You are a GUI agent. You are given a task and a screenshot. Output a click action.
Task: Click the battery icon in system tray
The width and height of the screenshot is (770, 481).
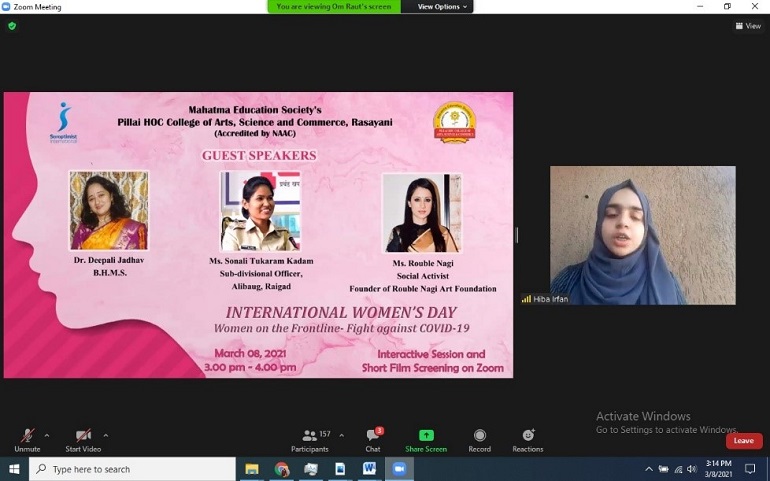click(663, 469)
